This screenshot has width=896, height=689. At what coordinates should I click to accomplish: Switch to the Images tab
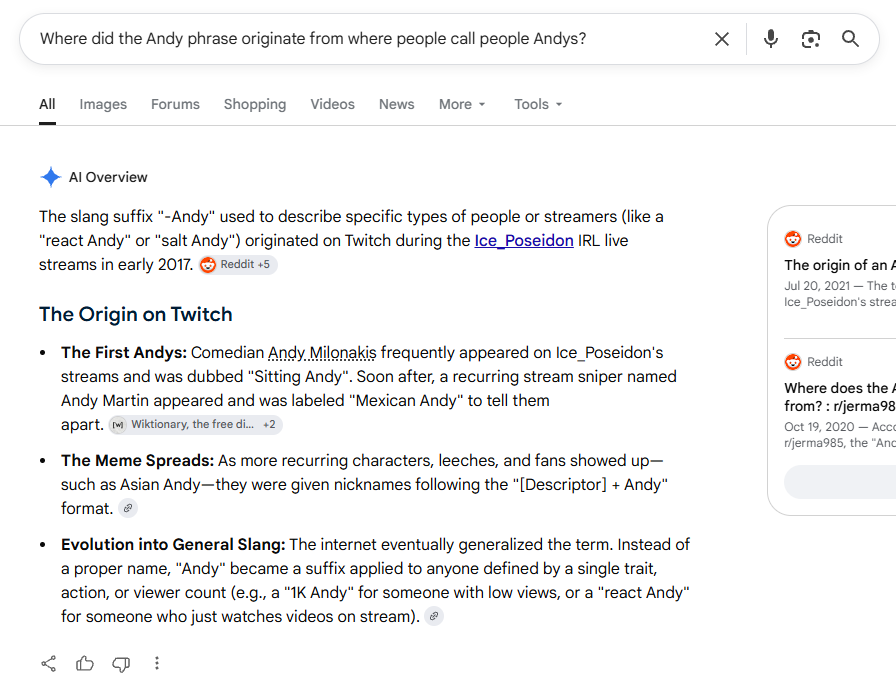[x=103, y=105]
